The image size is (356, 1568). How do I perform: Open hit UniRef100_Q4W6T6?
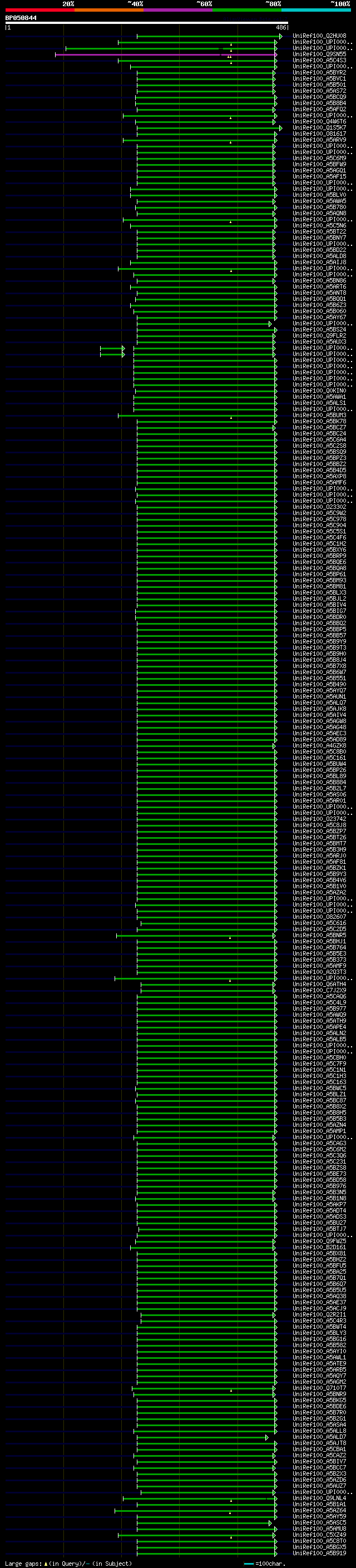pos(319,122)
